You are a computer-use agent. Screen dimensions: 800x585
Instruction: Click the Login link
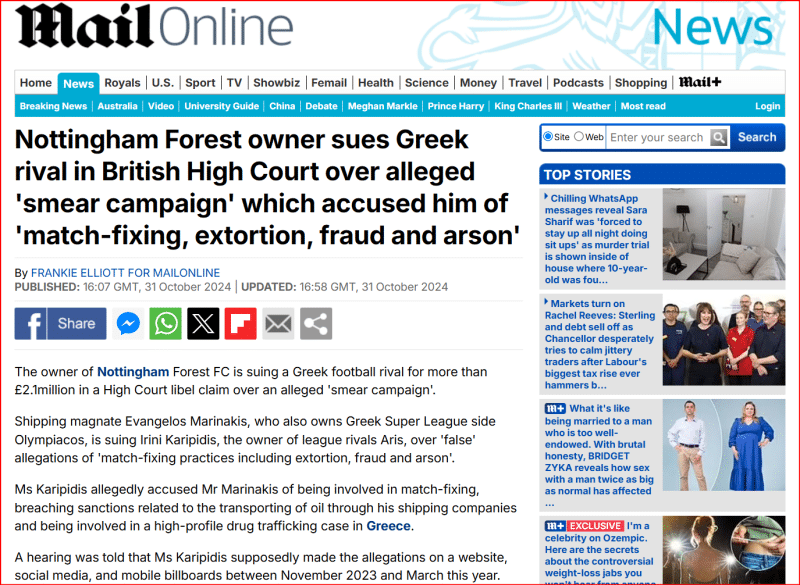[767, 106]
